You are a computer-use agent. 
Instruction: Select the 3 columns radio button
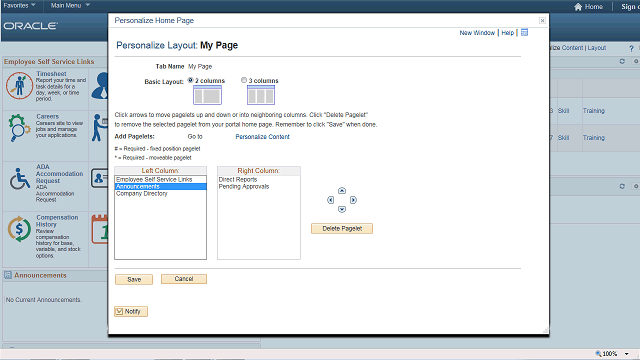[244, 80]
